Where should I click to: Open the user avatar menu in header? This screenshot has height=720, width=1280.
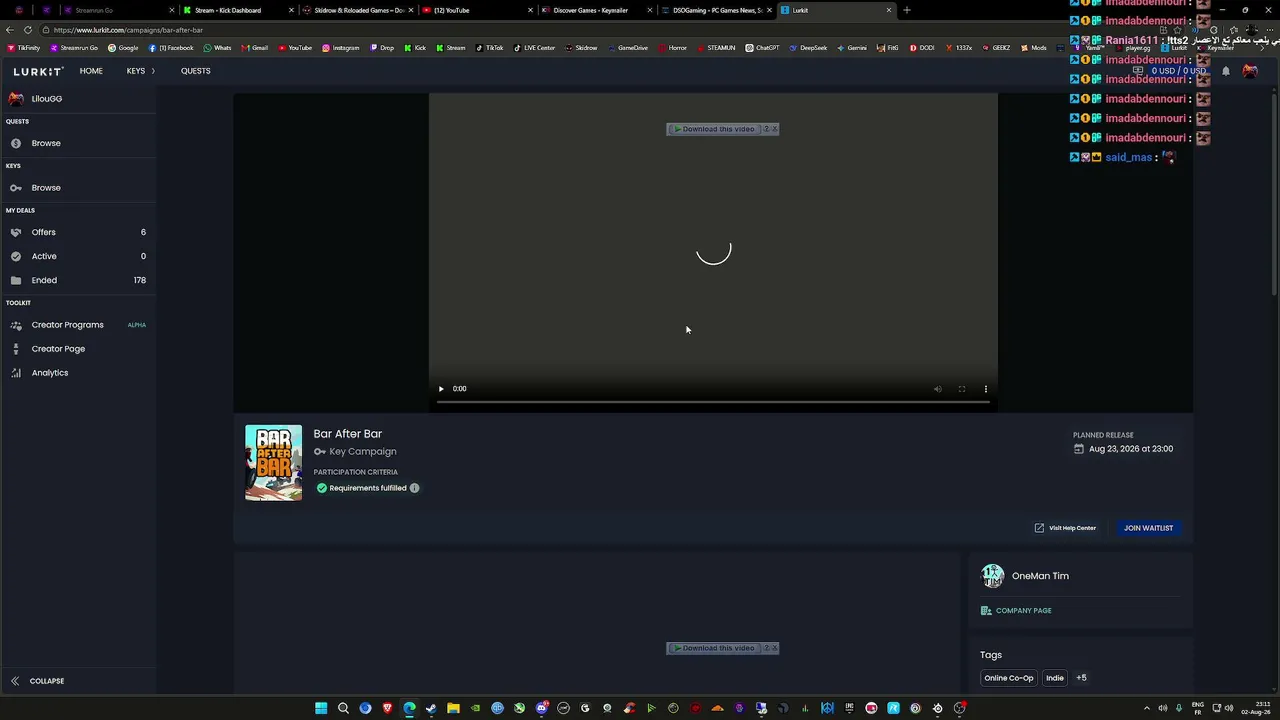[x=1250, y=71]
